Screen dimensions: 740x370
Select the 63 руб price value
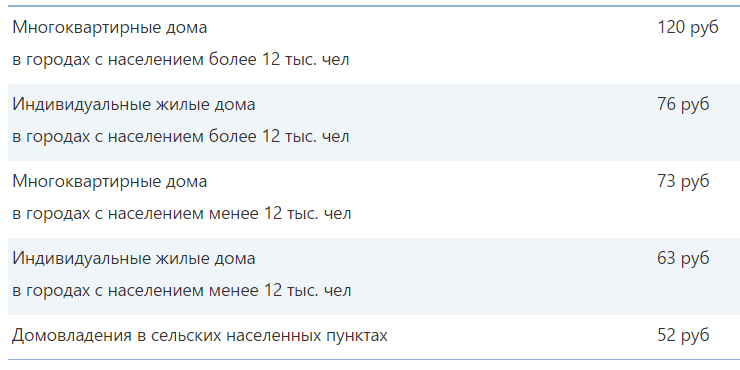click(683, 259)
